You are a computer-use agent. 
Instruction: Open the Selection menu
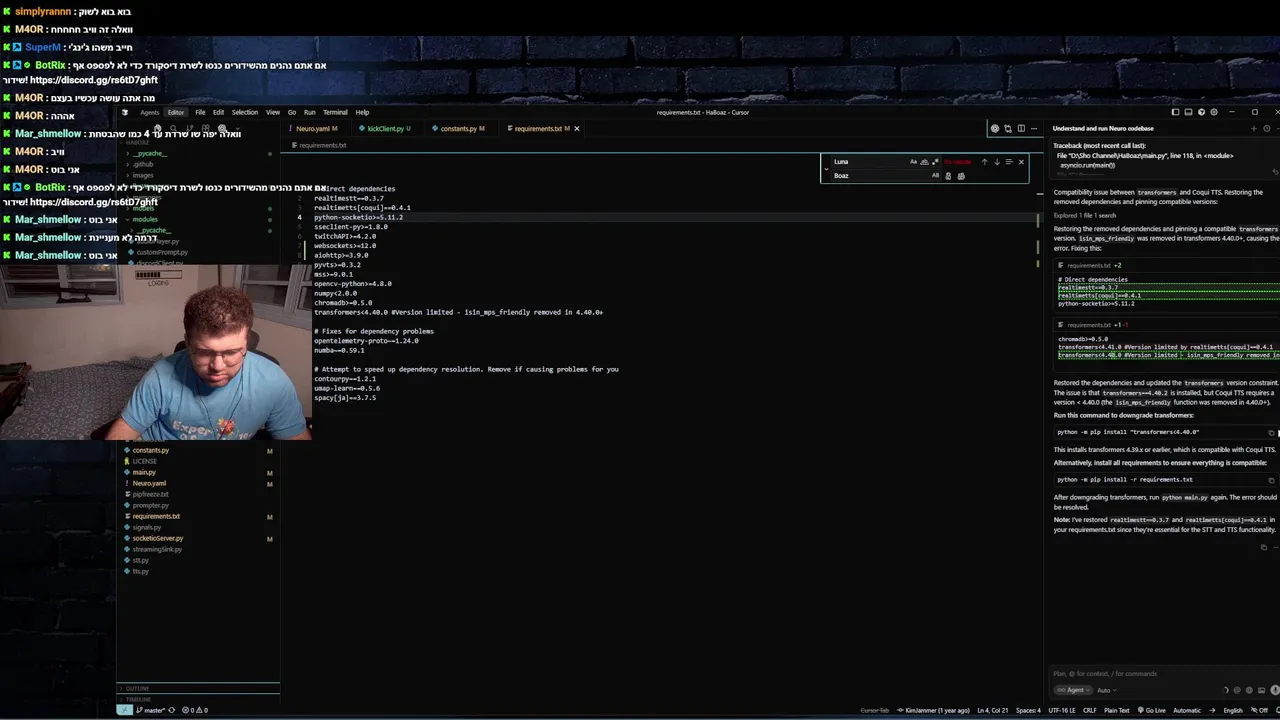(x=245, y=112)
